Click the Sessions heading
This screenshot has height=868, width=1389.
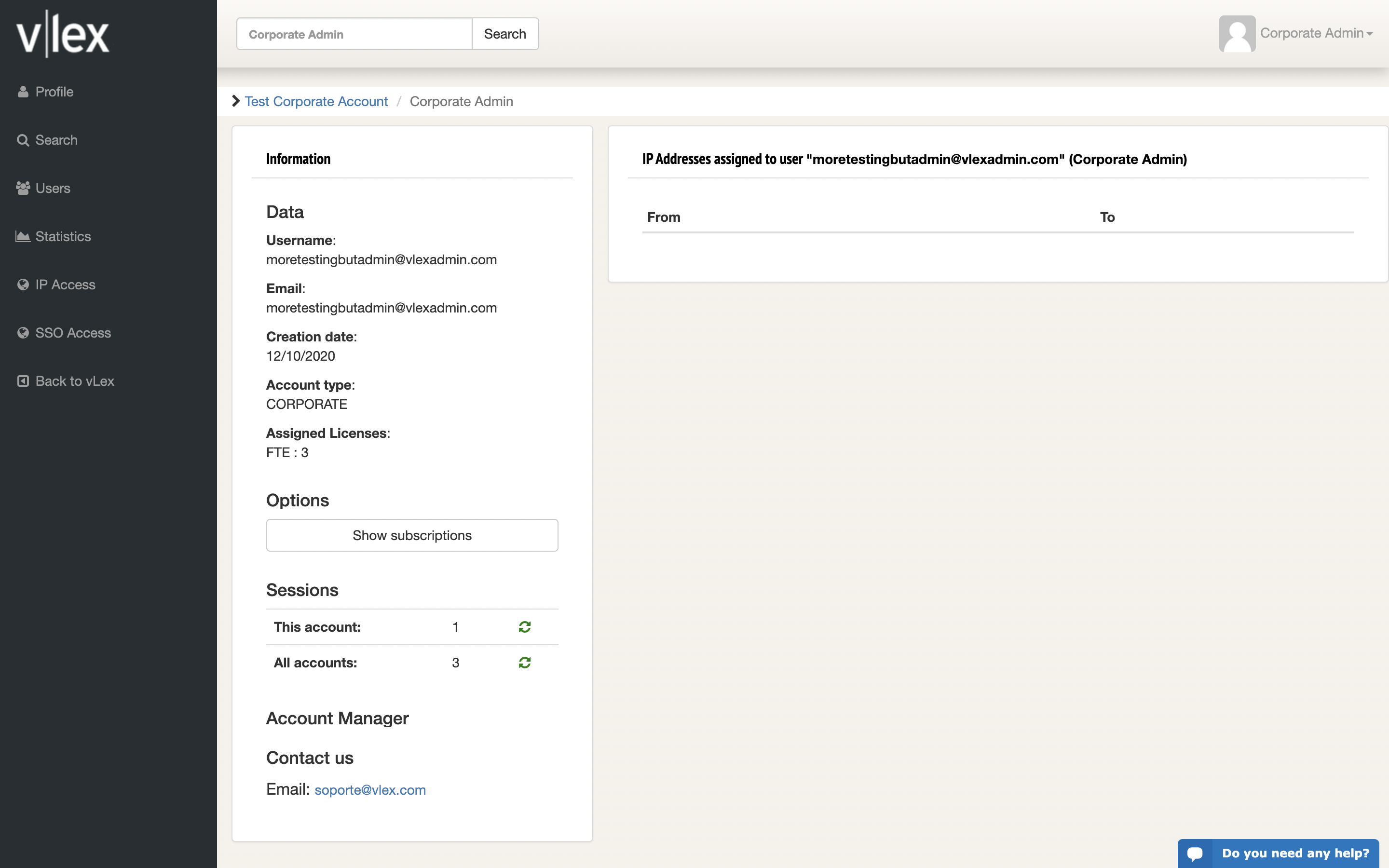coord(302,590)
